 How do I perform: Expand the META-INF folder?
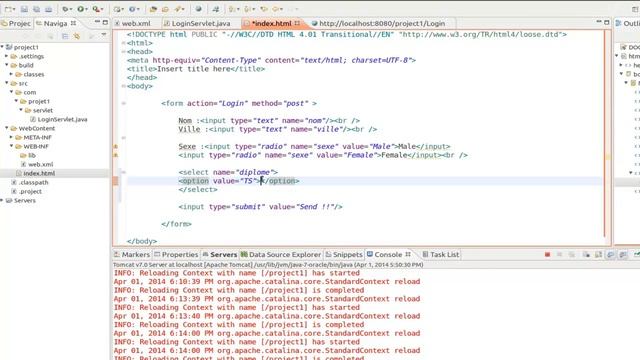pos(11,137)
